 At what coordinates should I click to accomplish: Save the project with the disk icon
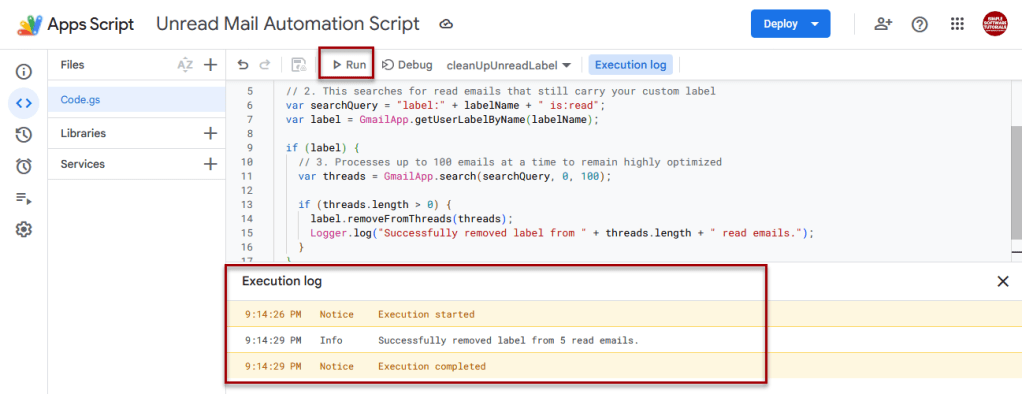tap(299, 65)
